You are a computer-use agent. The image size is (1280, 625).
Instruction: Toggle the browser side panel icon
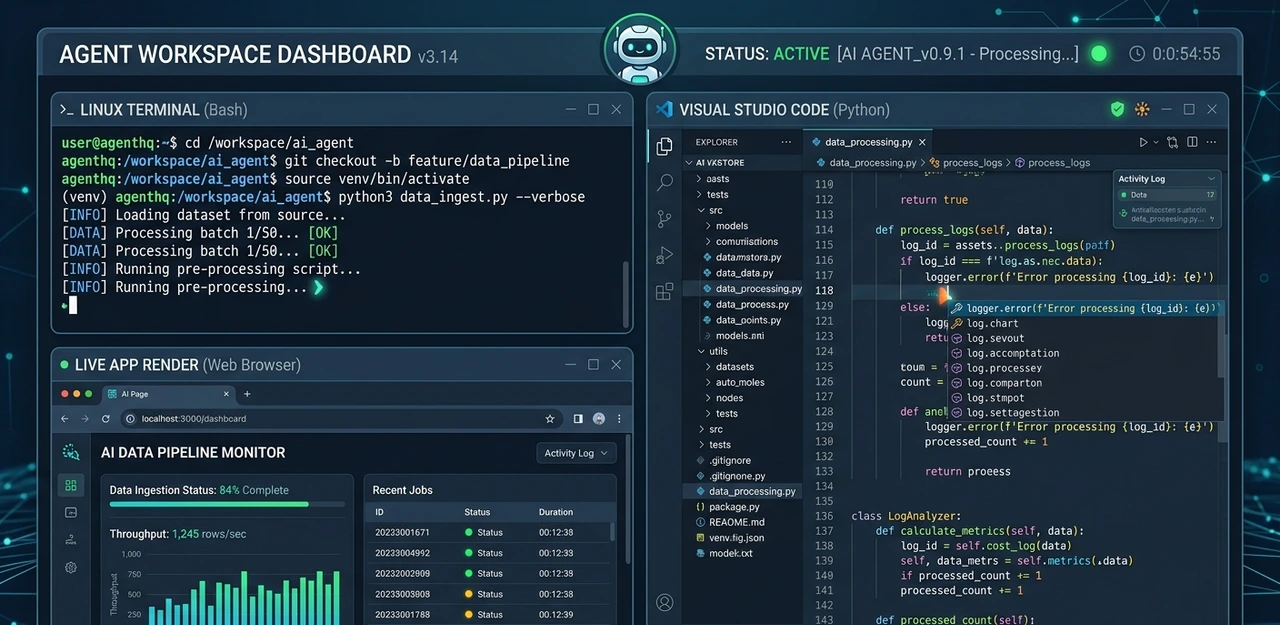point(578,419)
